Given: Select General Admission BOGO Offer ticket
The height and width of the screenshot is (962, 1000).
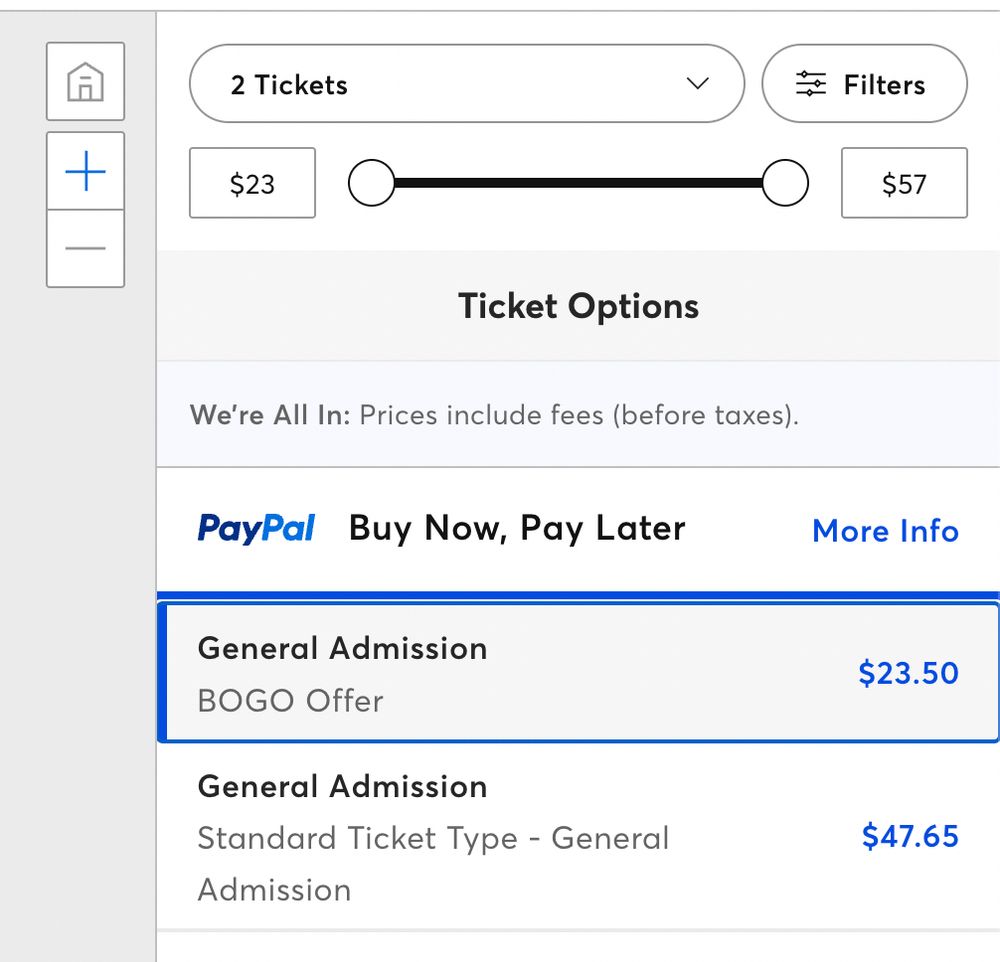Looking at the screenshot, I should [x=578, y=673].
